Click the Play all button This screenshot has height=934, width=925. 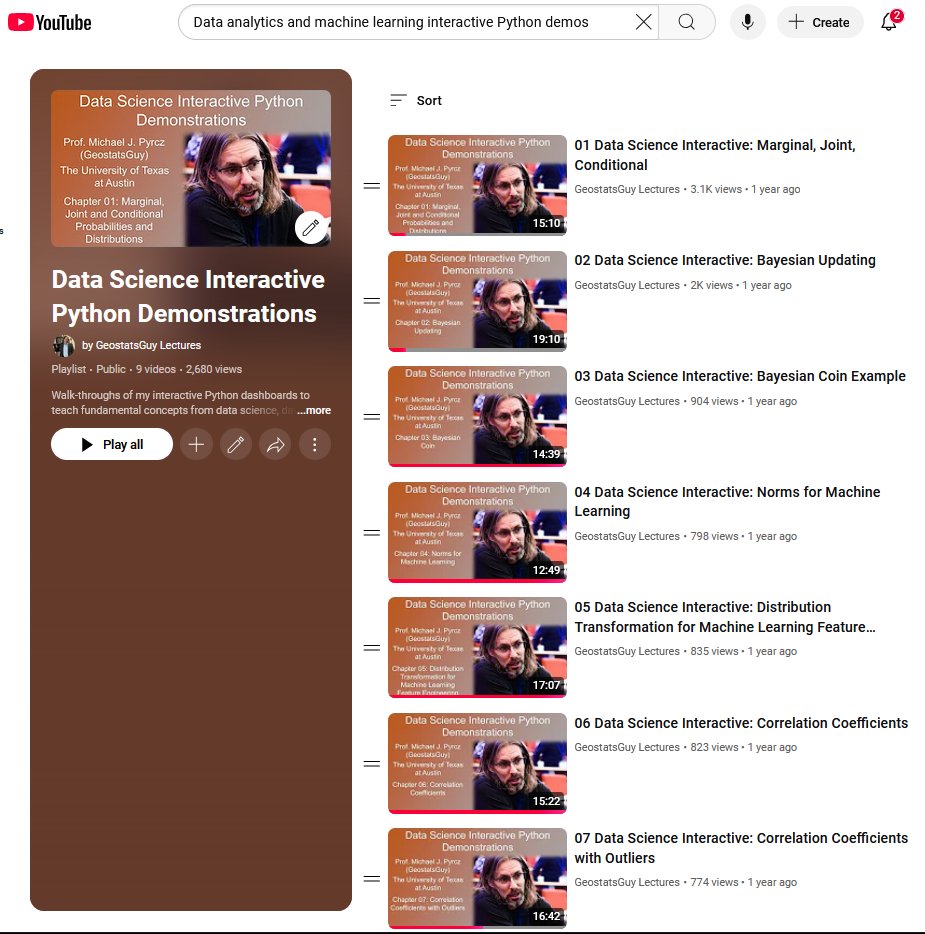pos(112,444)
